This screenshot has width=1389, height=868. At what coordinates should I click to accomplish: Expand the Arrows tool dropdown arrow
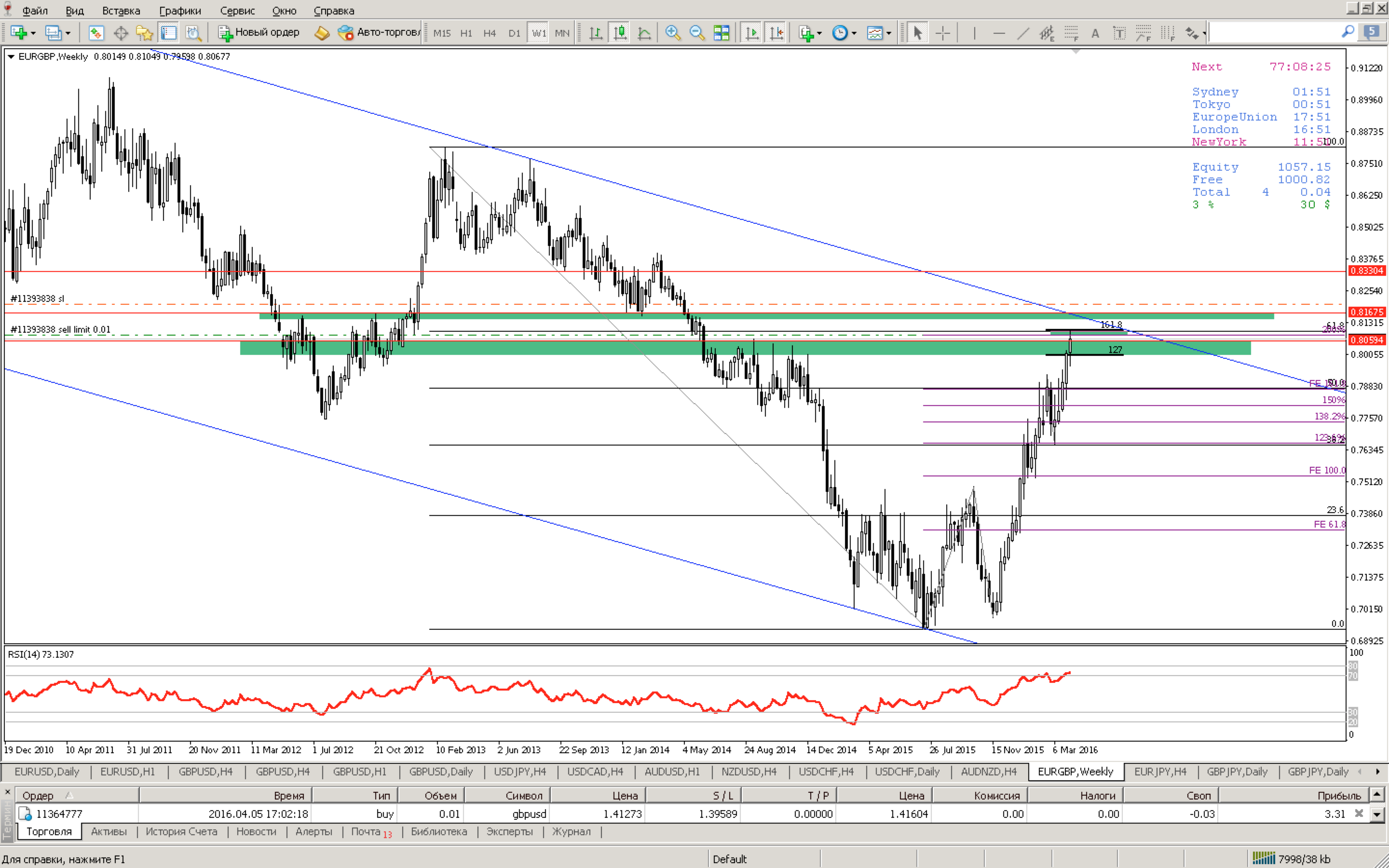[x=1204, y=33]
